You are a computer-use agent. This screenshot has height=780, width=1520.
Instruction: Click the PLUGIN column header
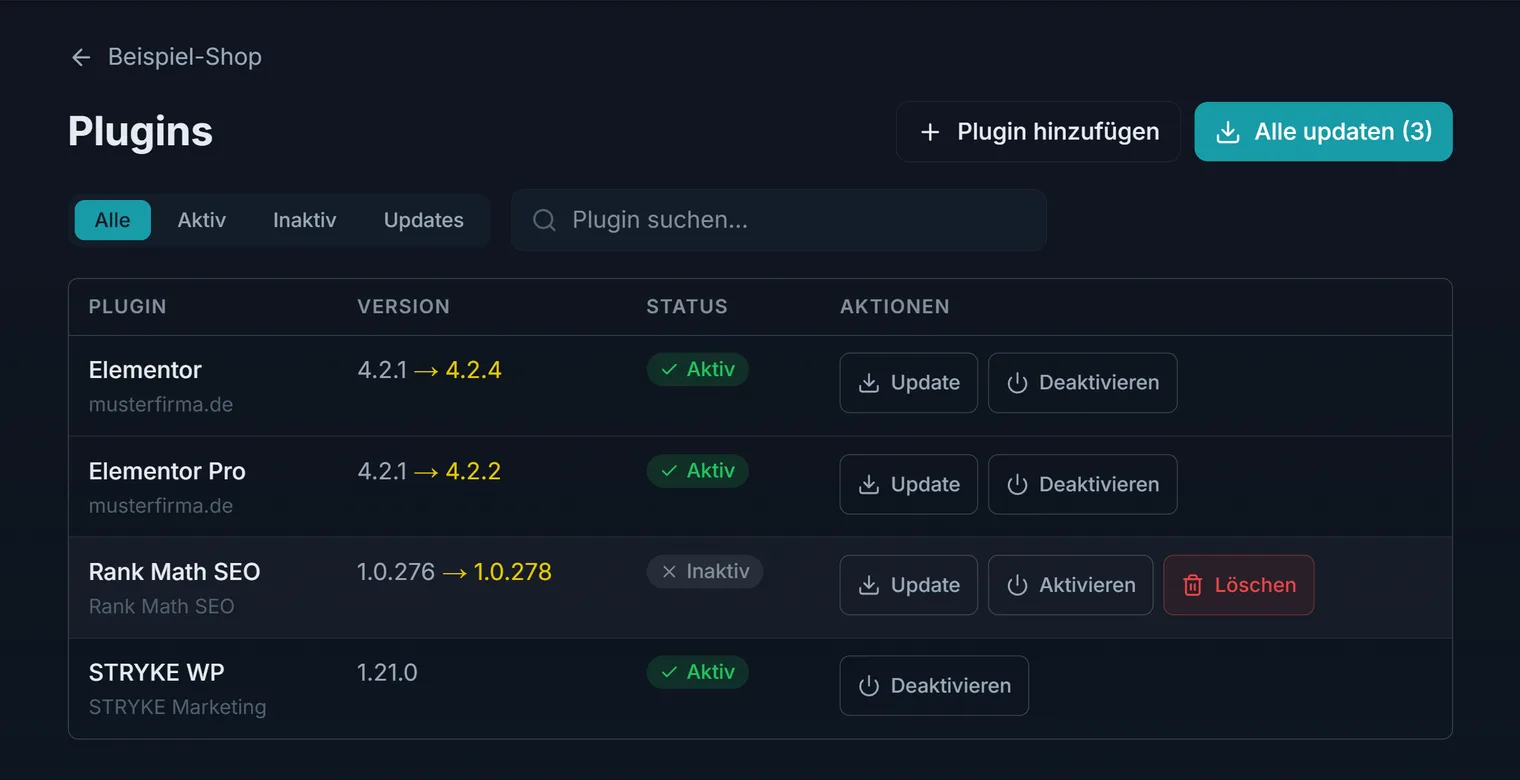[x=128, y=307]
